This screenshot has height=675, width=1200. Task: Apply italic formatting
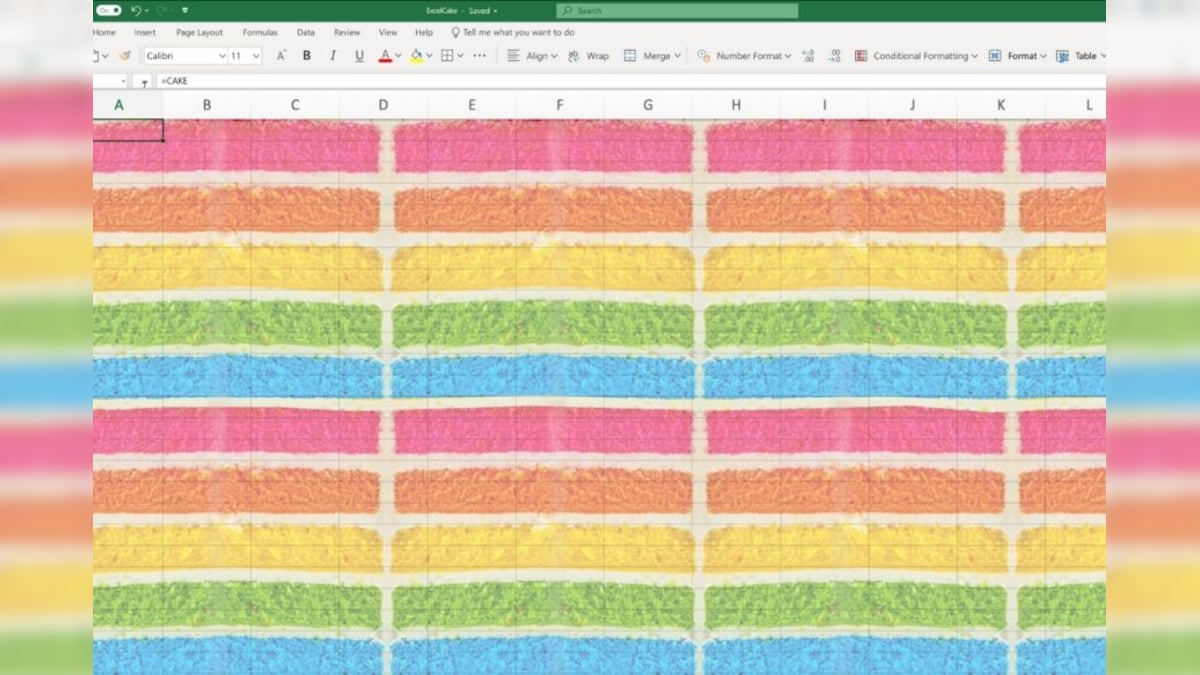332,56
